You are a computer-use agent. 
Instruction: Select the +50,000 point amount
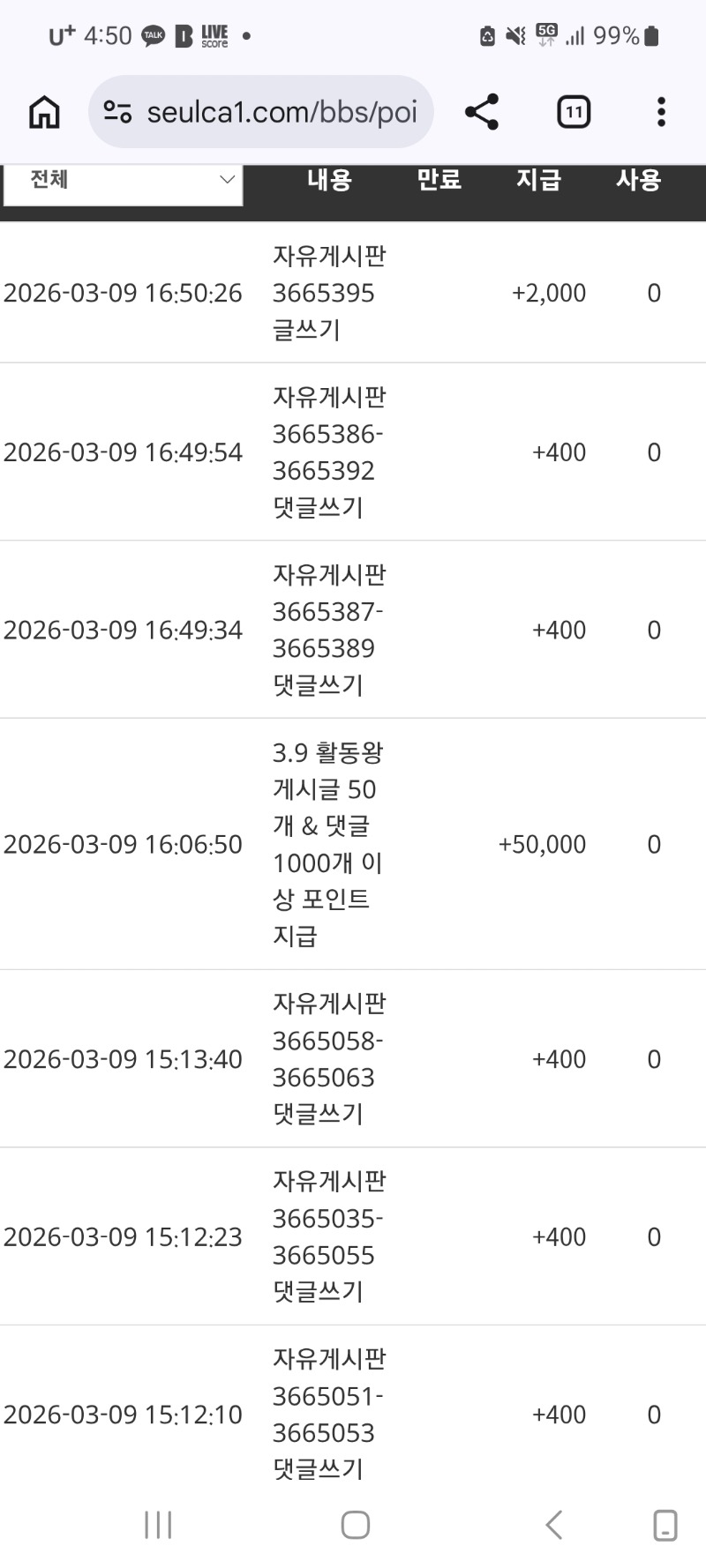coord(542,845)
